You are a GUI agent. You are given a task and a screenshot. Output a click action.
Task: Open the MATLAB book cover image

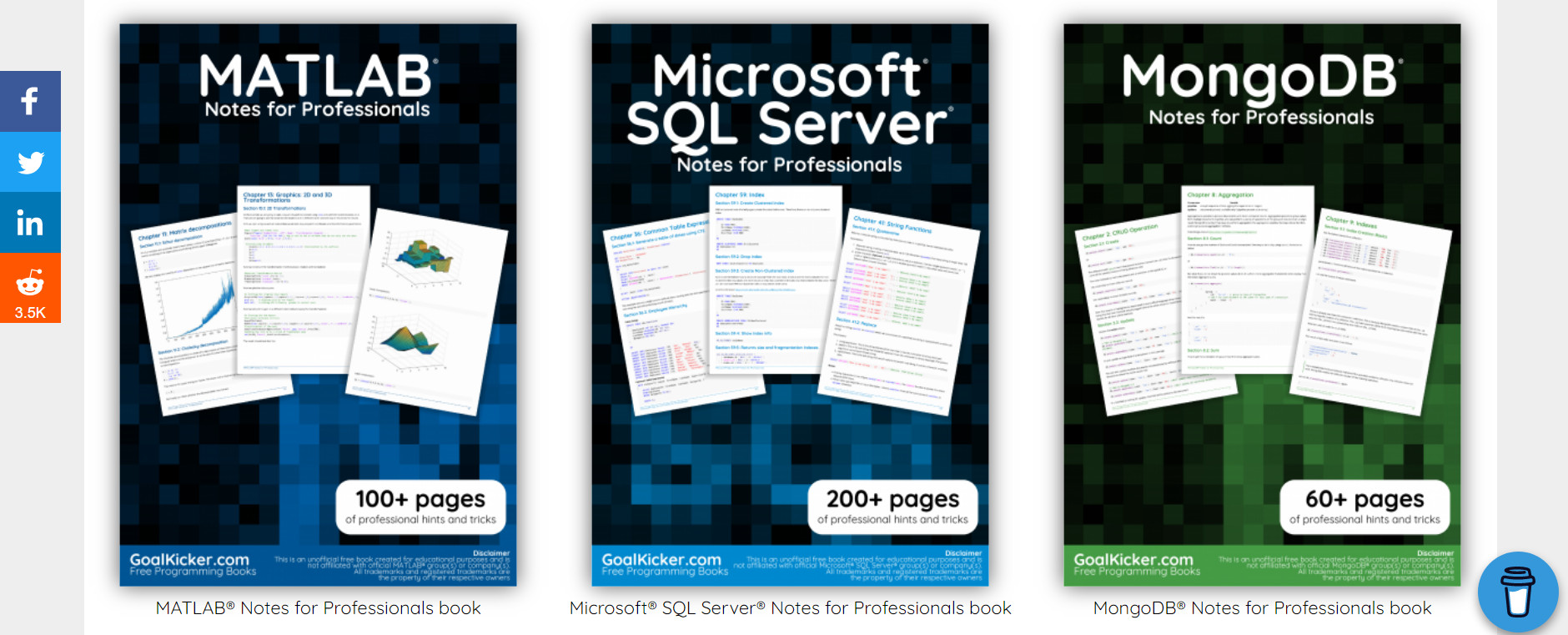click(x=318, y=305)
